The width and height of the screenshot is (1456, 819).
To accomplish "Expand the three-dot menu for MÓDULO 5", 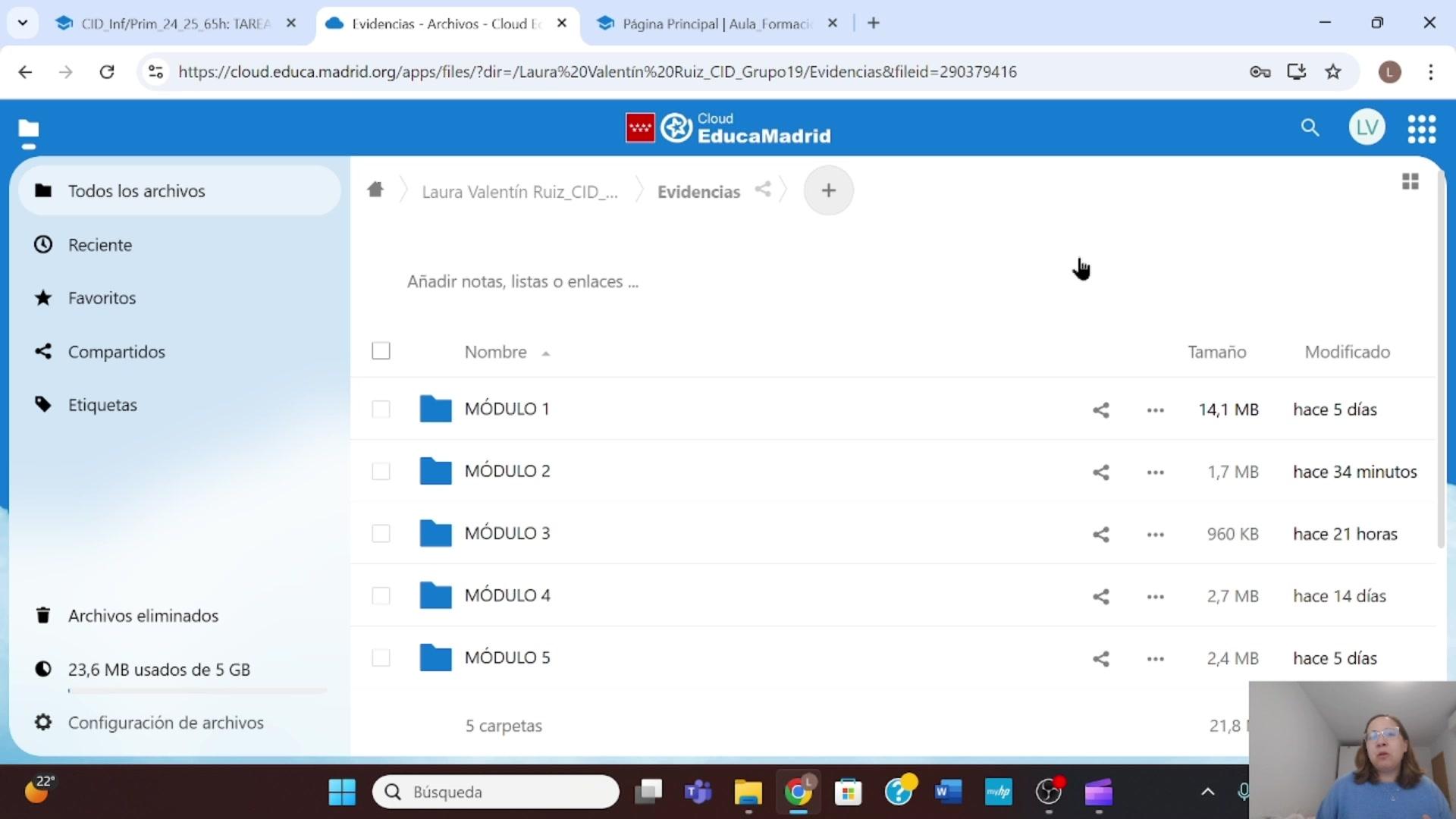I will [1155, 659].
